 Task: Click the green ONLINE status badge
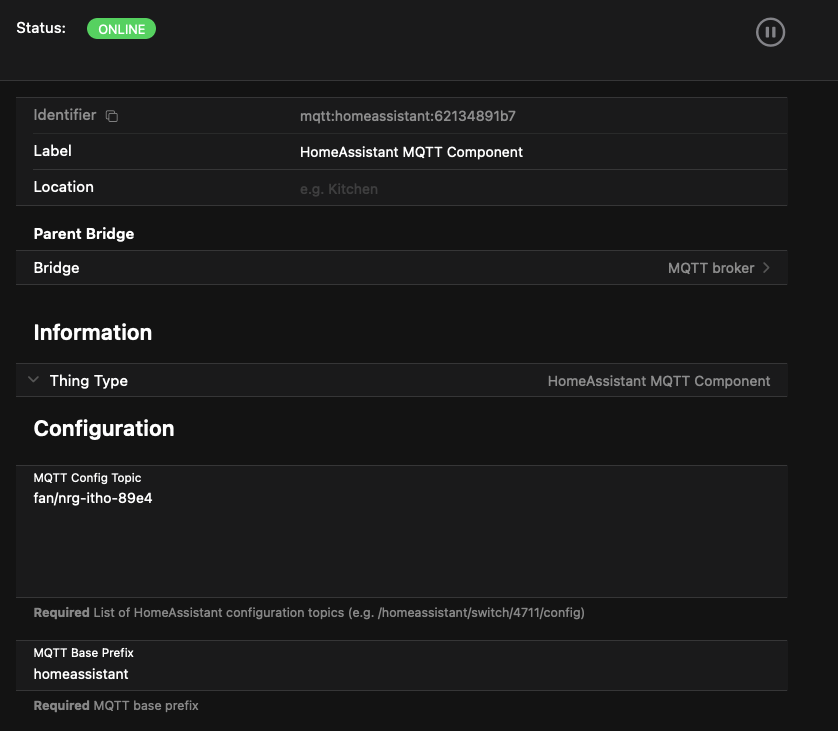point(121,29)
